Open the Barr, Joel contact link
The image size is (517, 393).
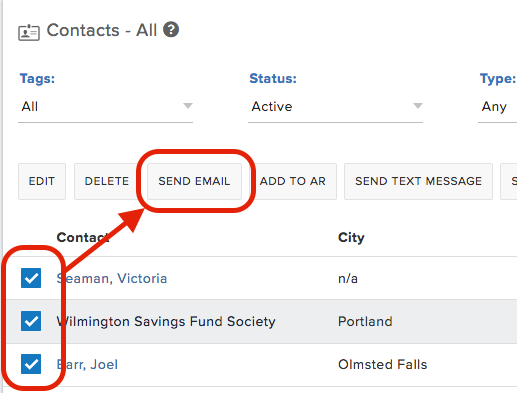pyautogui.click(x=87, y=364)
